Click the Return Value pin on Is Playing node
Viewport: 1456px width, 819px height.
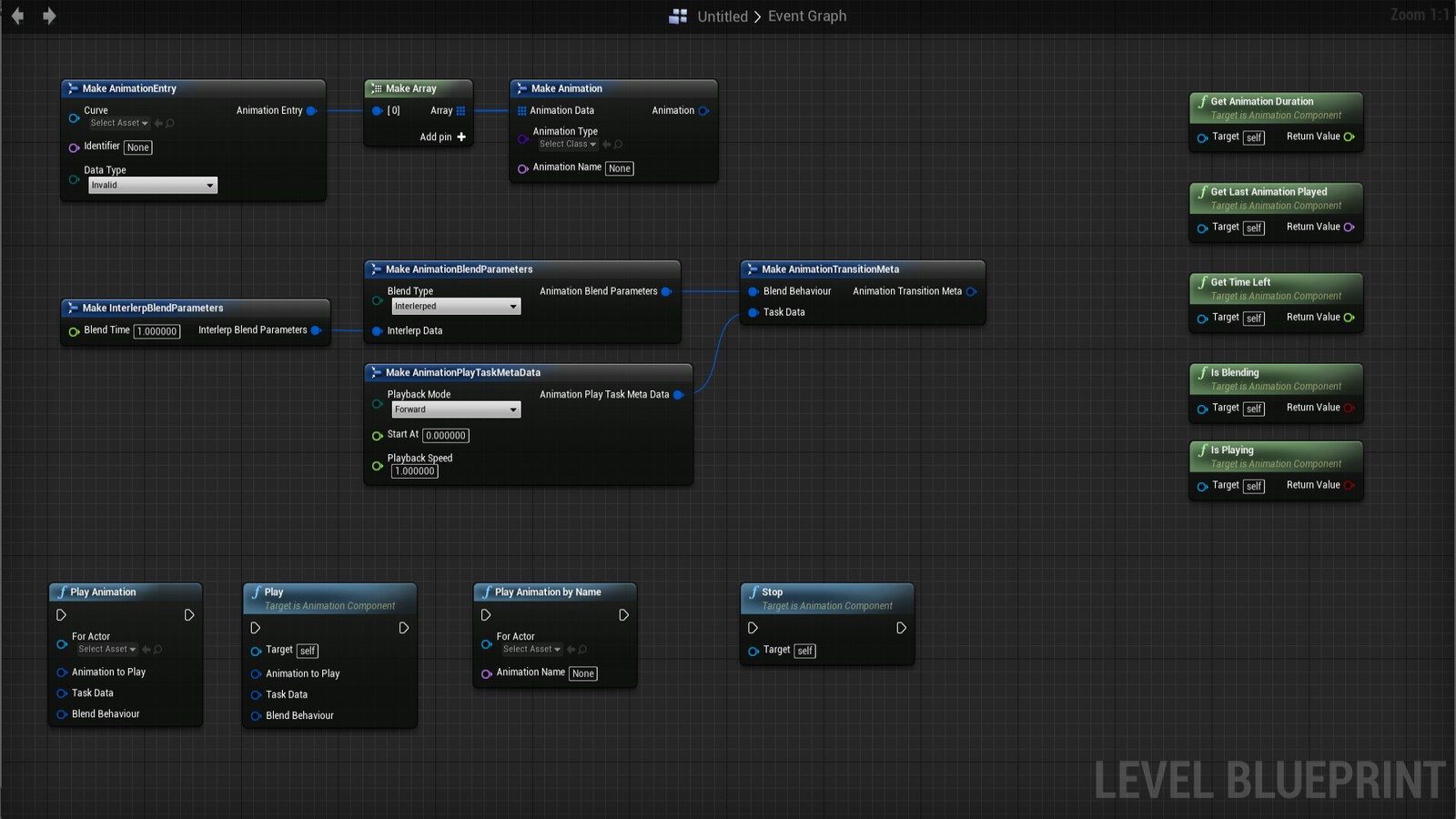(x=1348, y=485)
